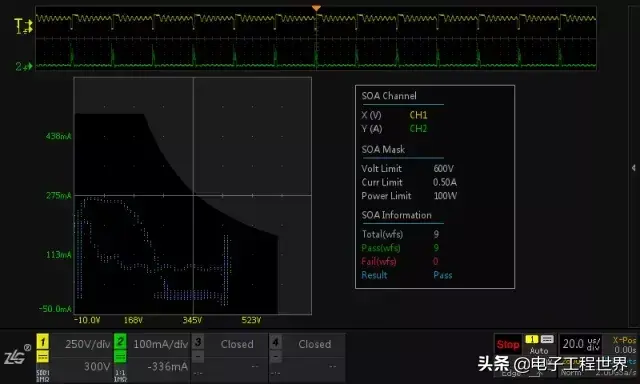Click Volt Limit value 600V
The width and height of the screenshot is (640, 384).
[444, 169]
